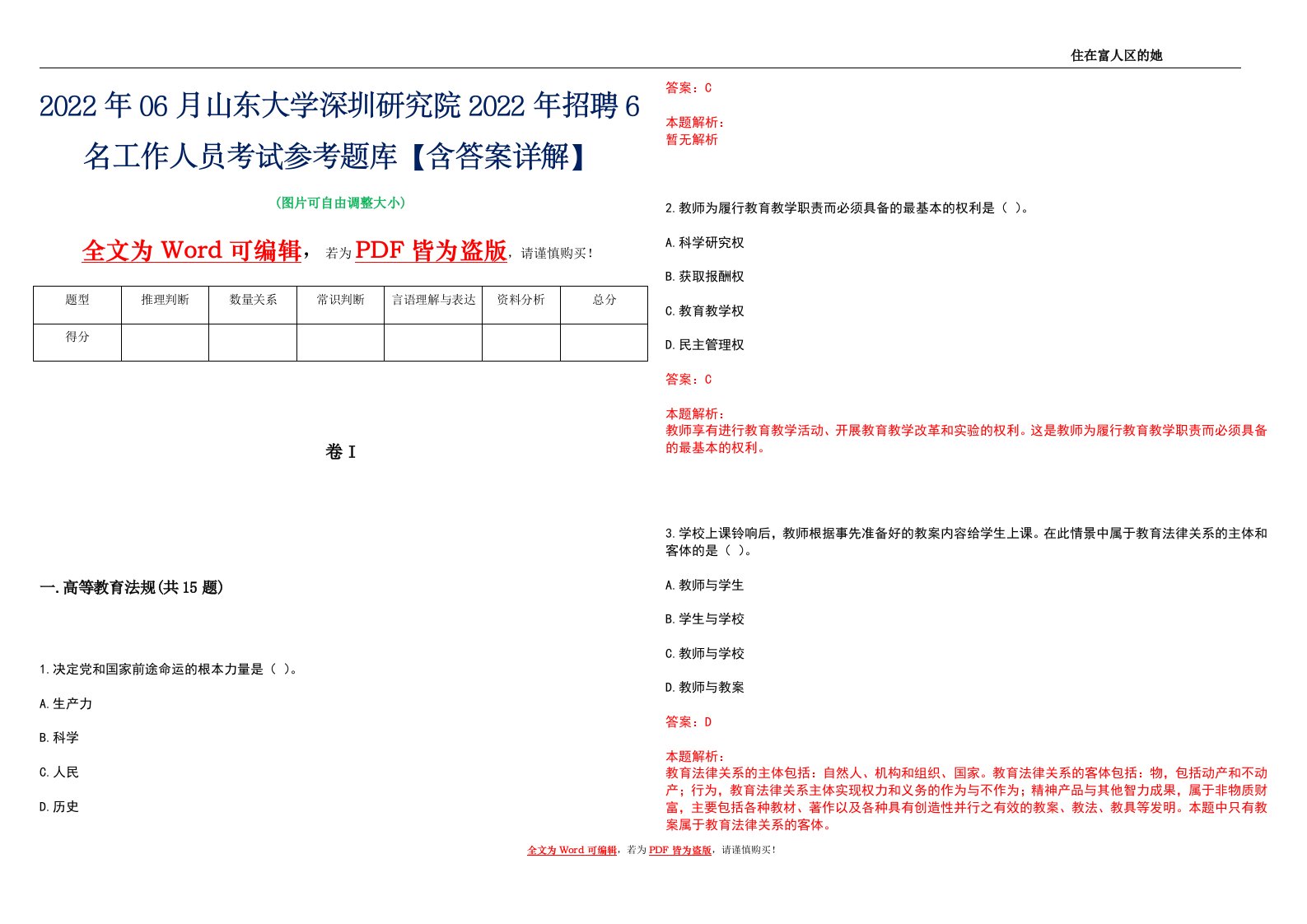Click the explanation starting 教育法律关系的主体包括
1307x924 pixels.
(x=966, y=799)
